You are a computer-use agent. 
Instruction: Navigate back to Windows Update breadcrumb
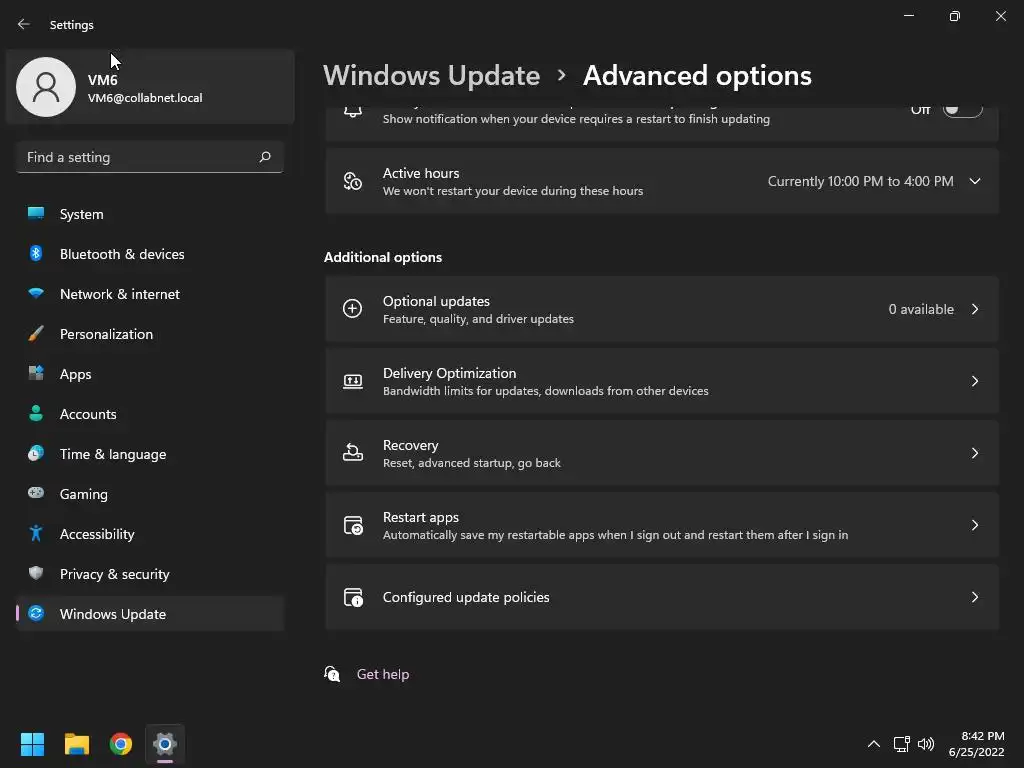(431, 76)
